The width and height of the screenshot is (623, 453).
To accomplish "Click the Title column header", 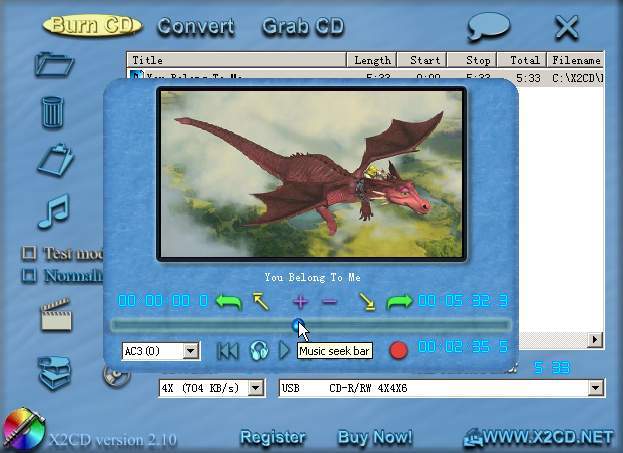I will (x=237, y=60).
